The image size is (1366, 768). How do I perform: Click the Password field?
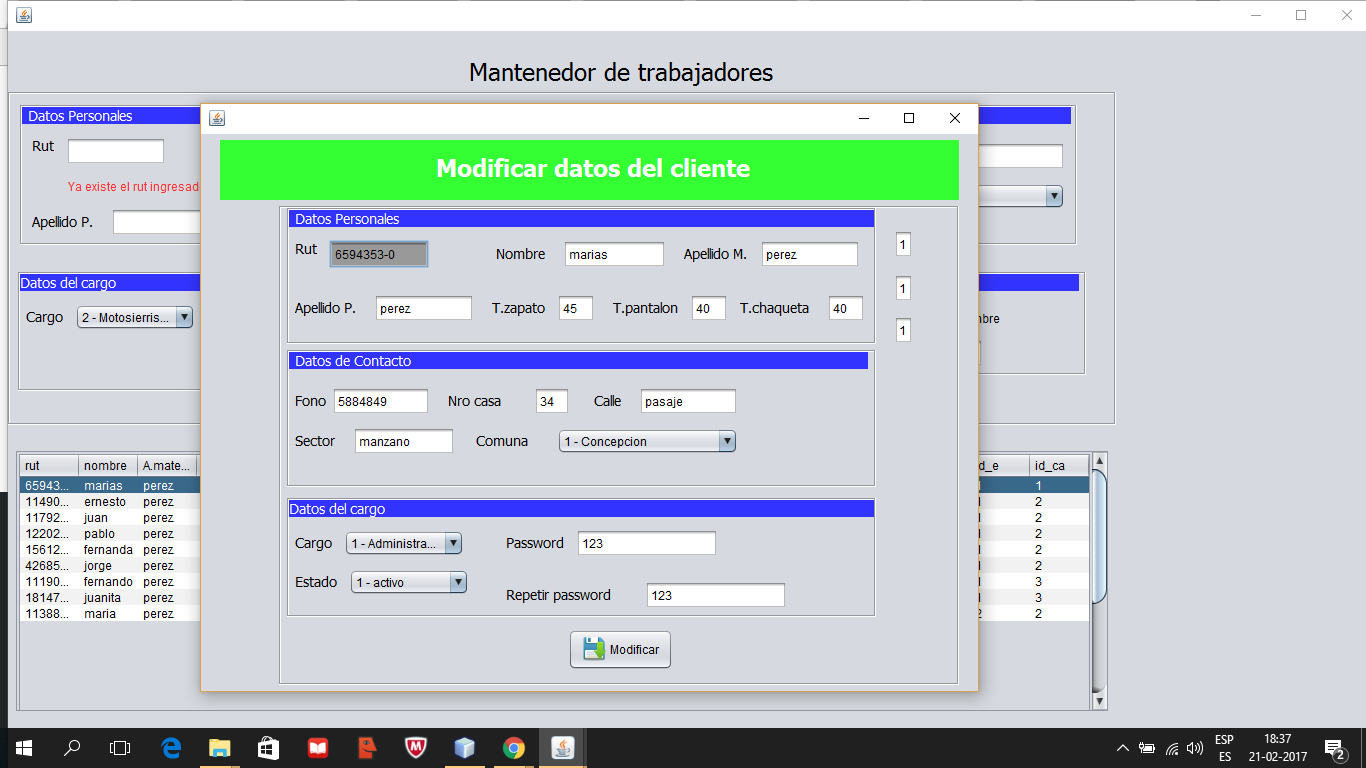pyautogui.click(x=647, y=543)
